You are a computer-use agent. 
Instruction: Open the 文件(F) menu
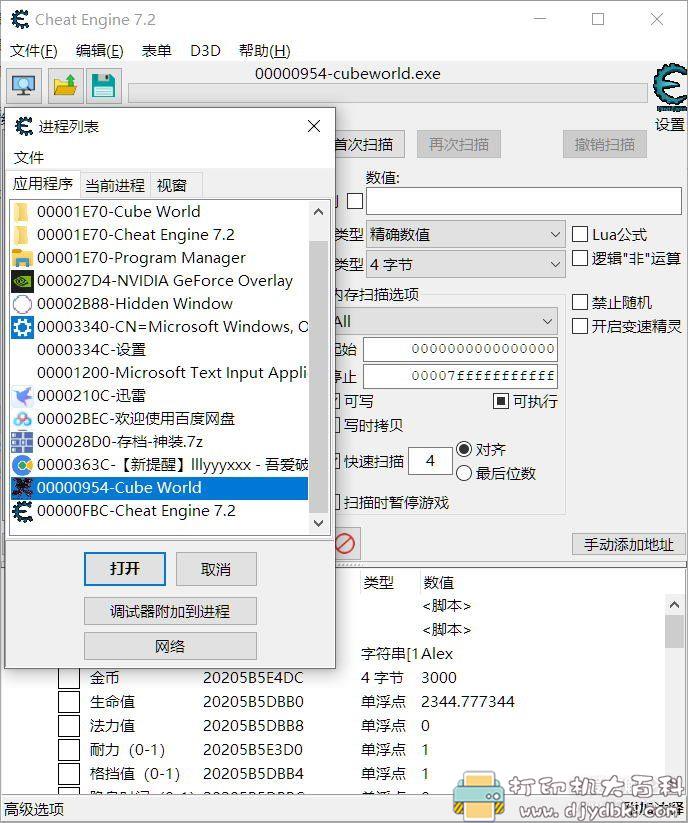coord(34,51)
